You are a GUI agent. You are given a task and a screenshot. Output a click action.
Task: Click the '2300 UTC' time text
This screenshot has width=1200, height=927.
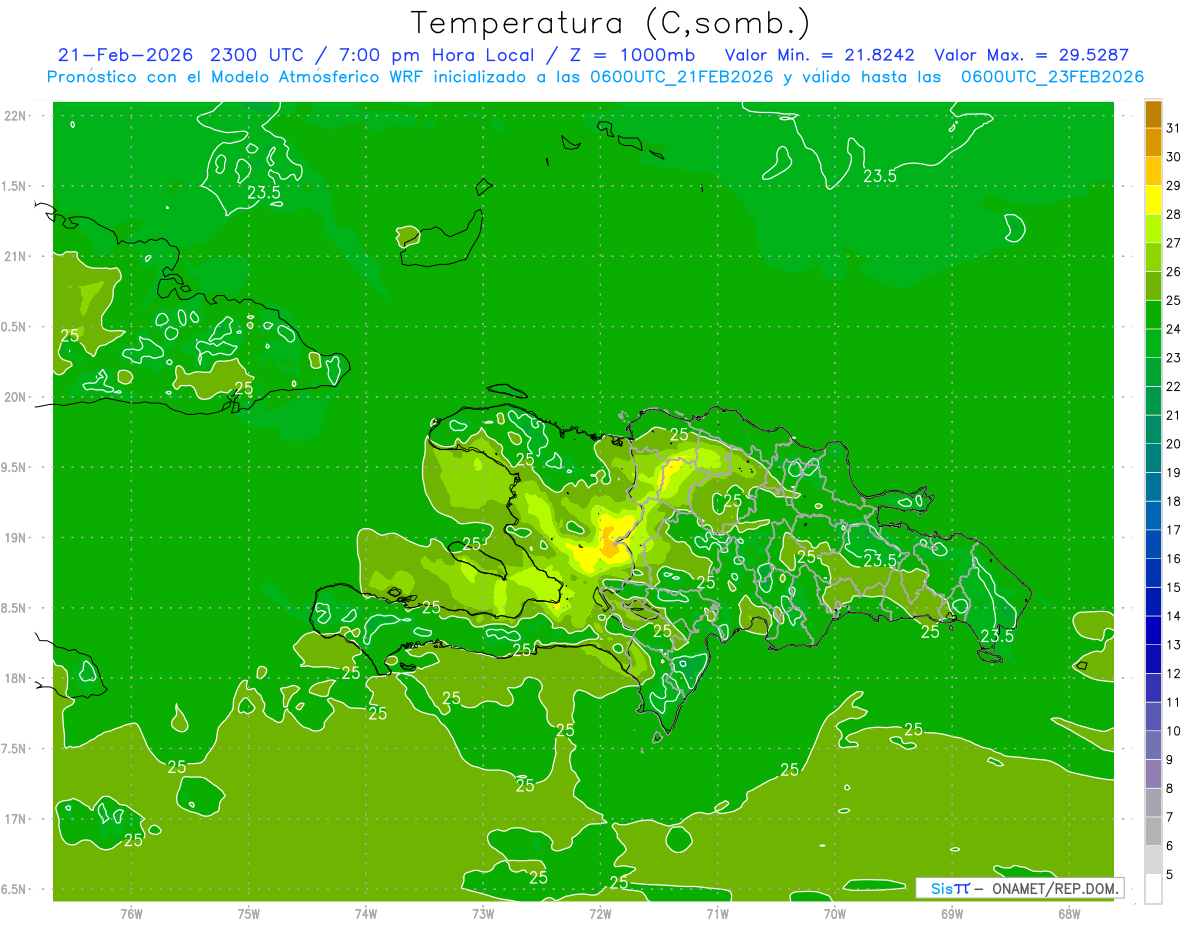tap(258, 55)
